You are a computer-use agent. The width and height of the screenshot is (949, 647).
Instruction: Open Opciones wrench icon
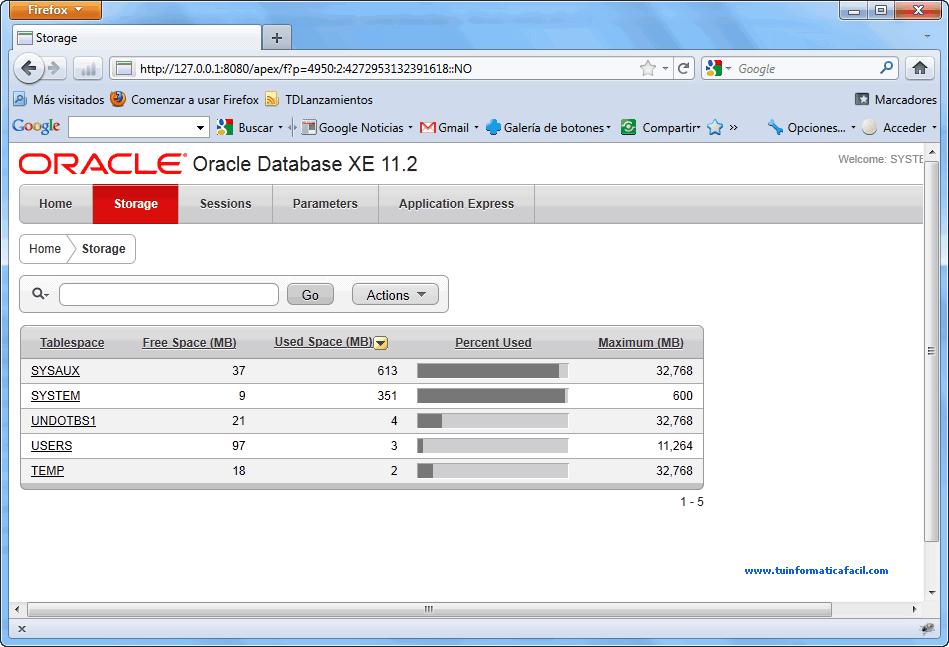click(775, 127)
